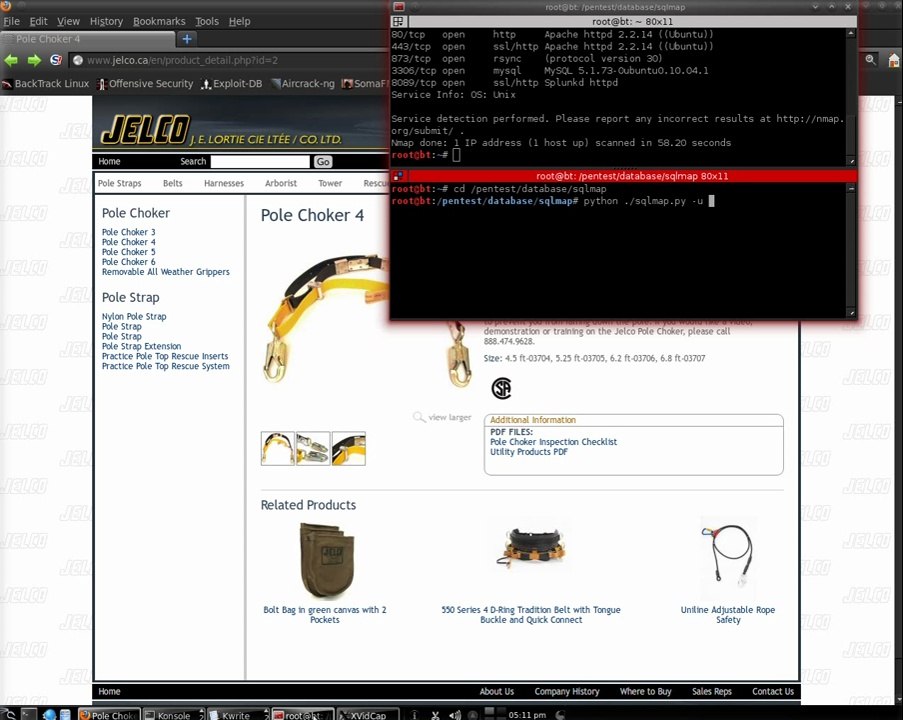The width and height of the screenshot is (903, 720).
Task: Select first pole choker thumbnail
Action: 278,448
